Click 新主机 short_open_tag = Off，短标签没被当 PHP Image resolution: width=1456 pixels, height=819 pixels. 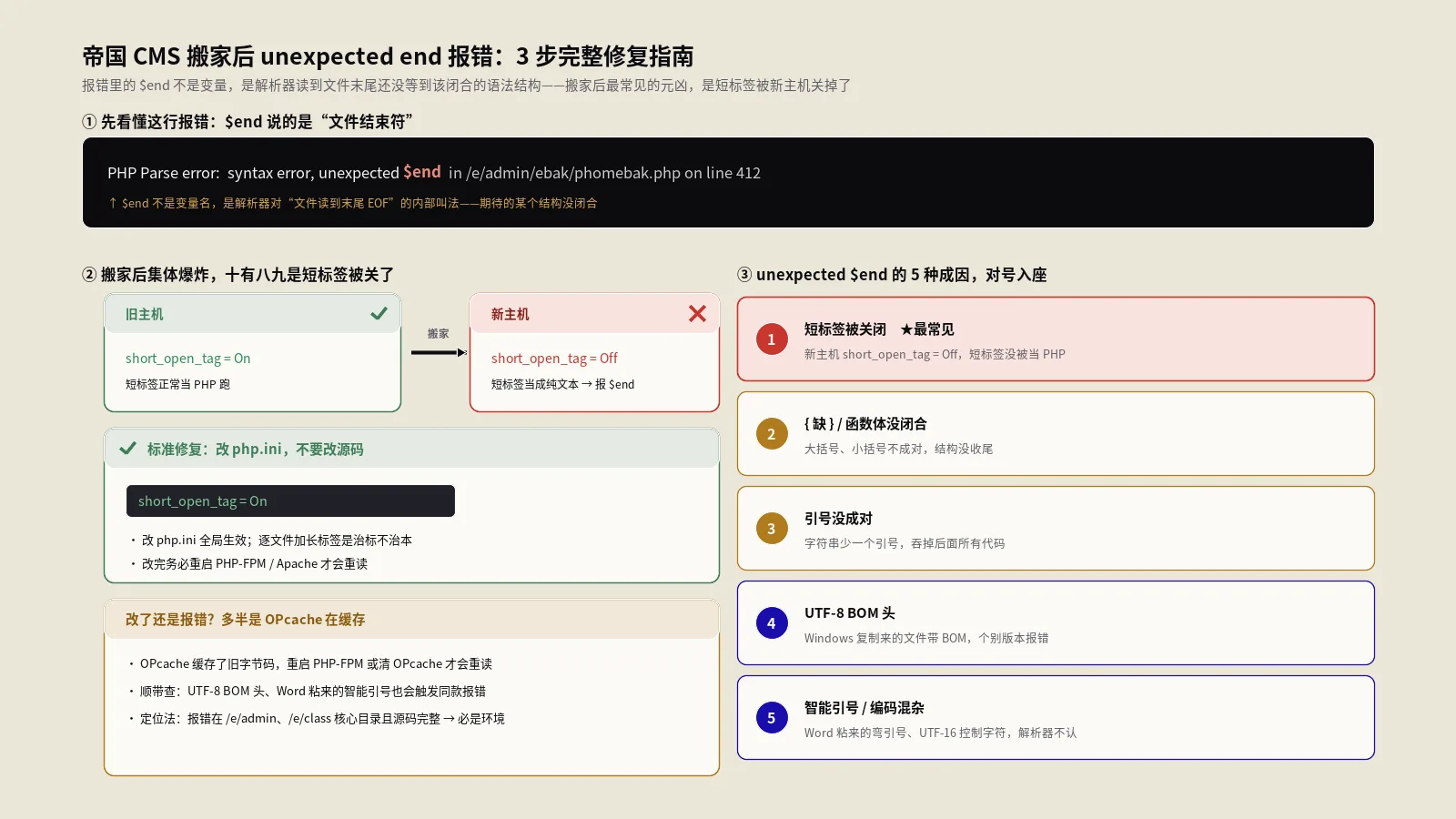click(935, 355)
